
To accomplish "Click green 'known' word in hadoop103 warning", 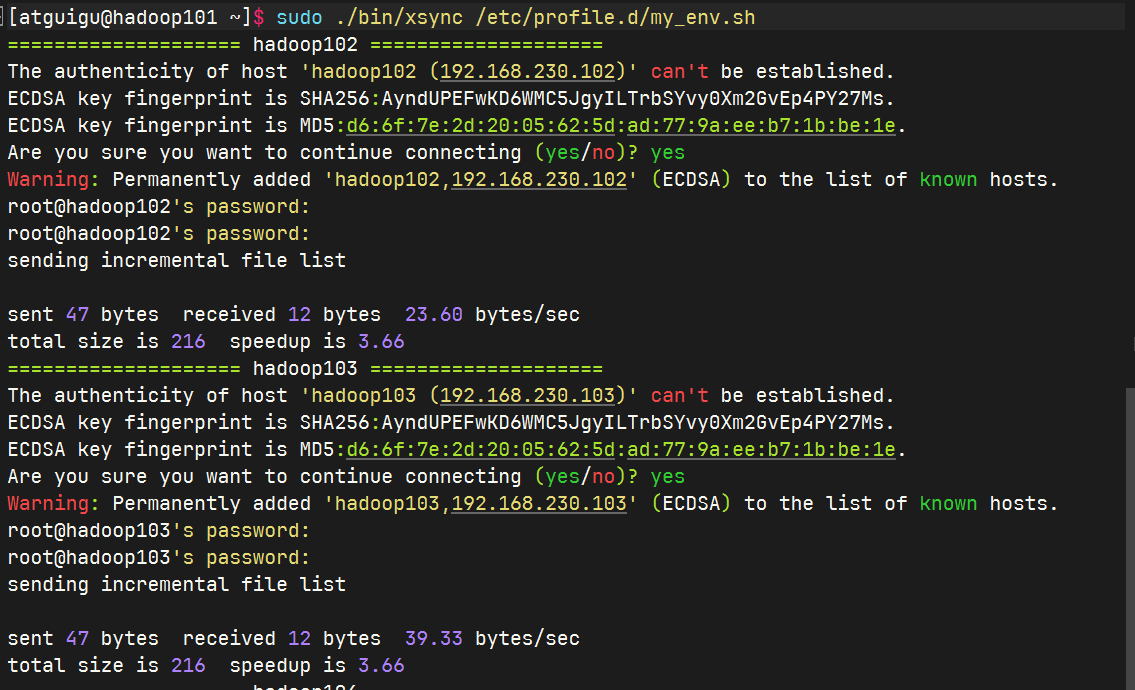I will click(948, 503).
